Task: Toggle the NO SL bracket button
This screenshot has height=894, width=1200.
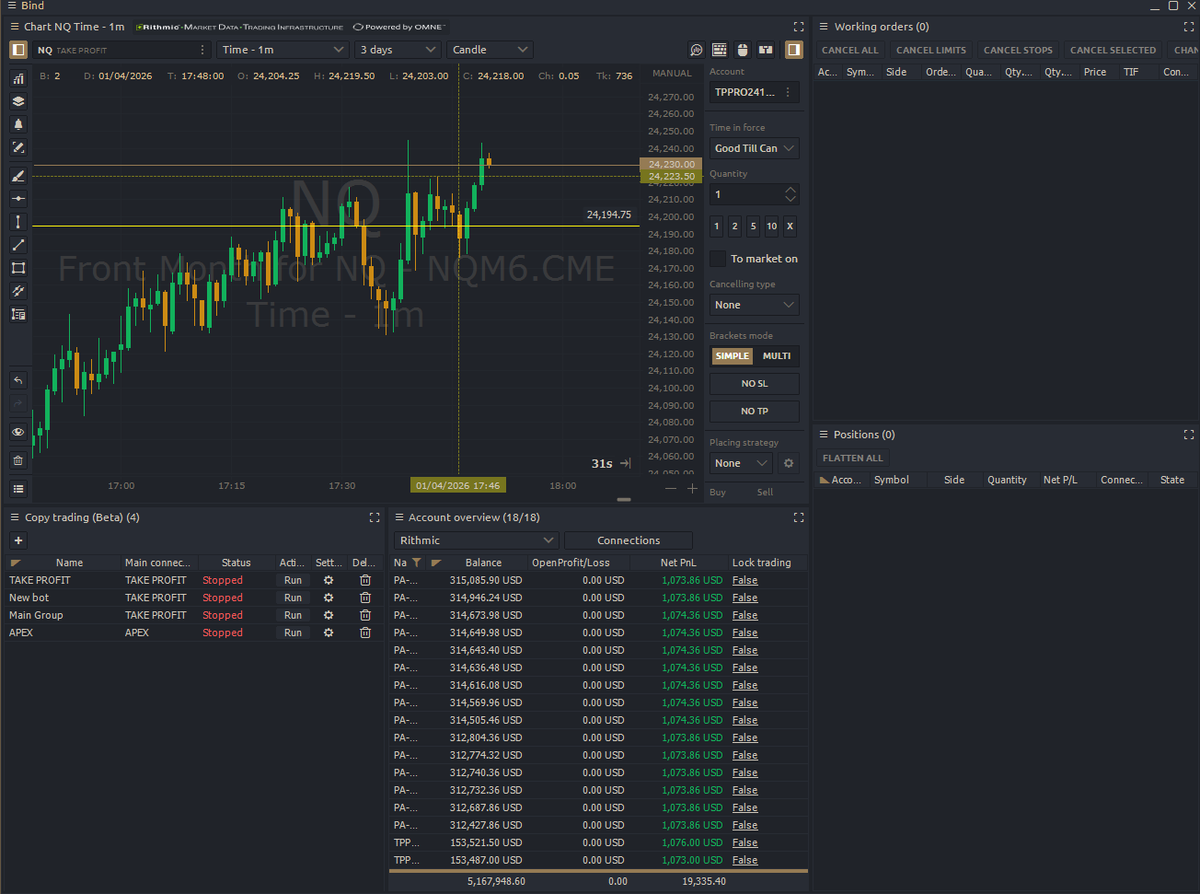Action: pyautogui.click(x=755, y=384)
